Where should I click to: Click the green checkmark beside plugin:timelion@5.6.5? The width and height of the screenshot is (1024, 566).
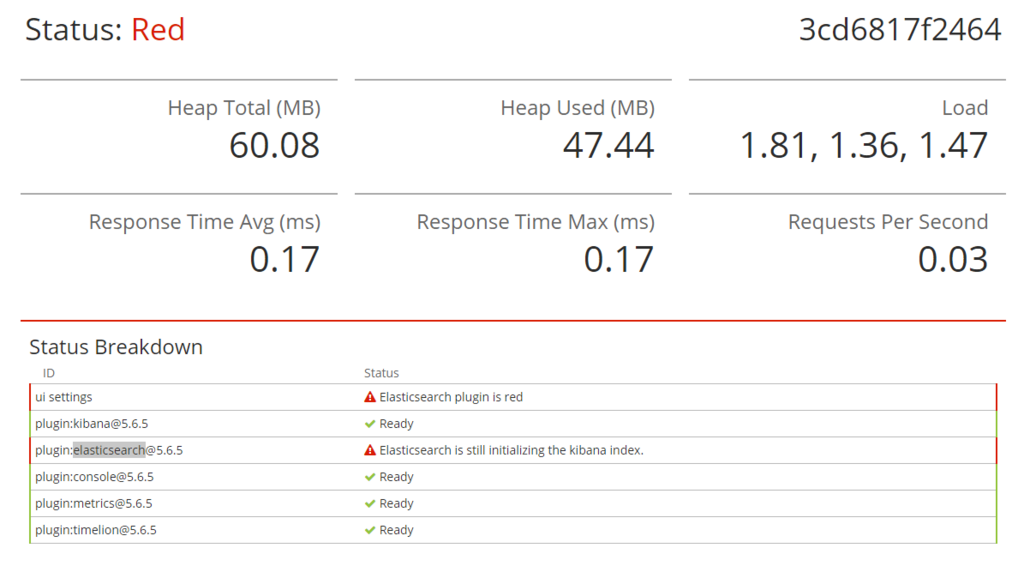pyautogui.click(x=370, y=530)
